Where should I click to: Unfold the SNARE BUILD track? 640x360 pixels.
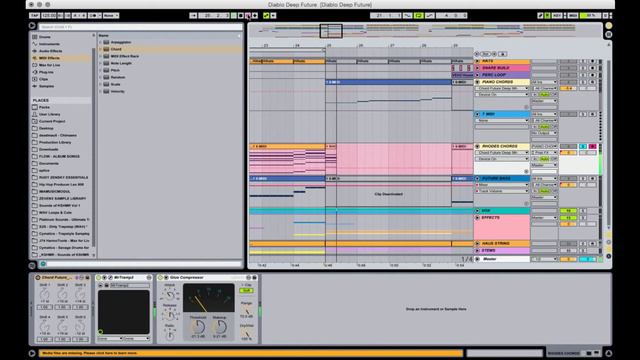[x=477, y=68]
